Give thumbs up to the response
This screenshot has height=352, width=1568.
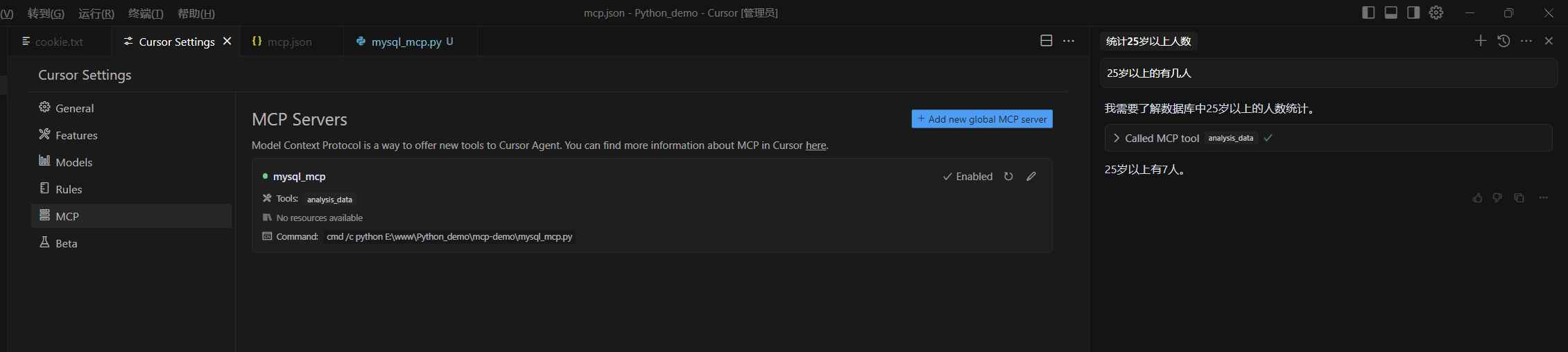(1478, 197)
